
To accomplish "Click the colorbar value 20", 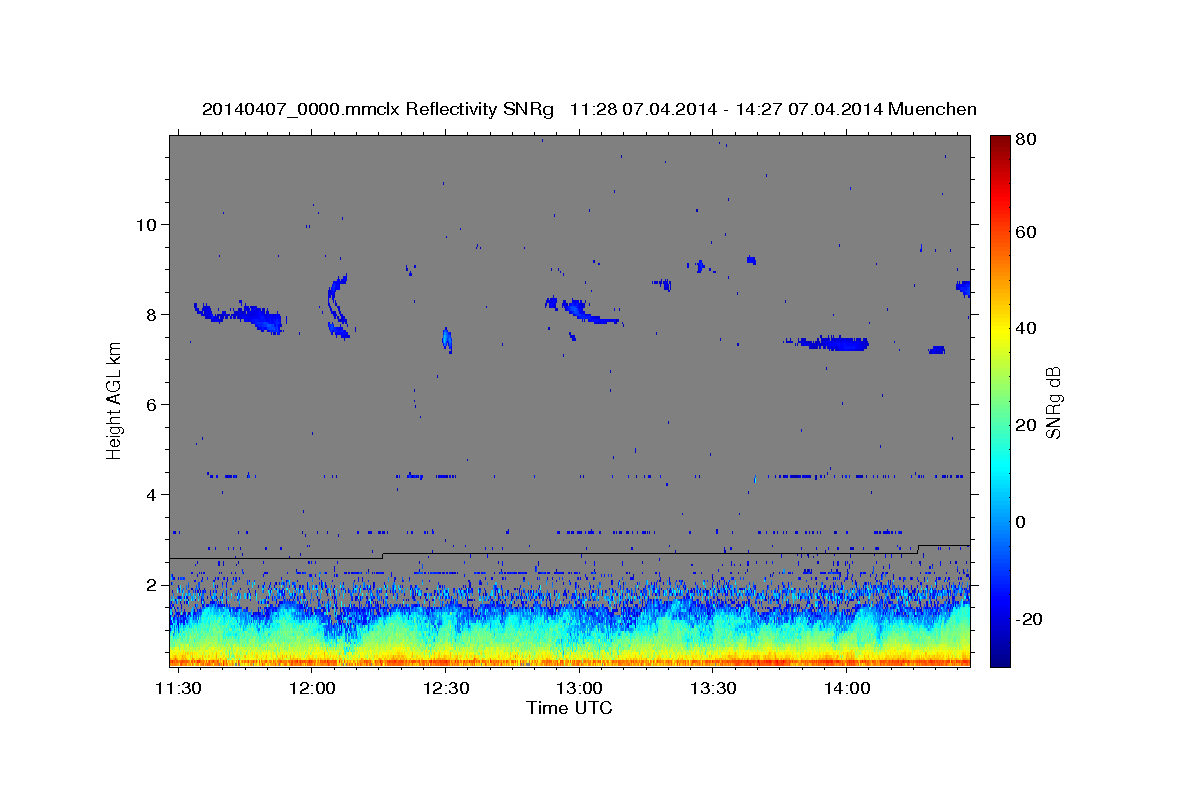I will click(x=1028, y=425).
